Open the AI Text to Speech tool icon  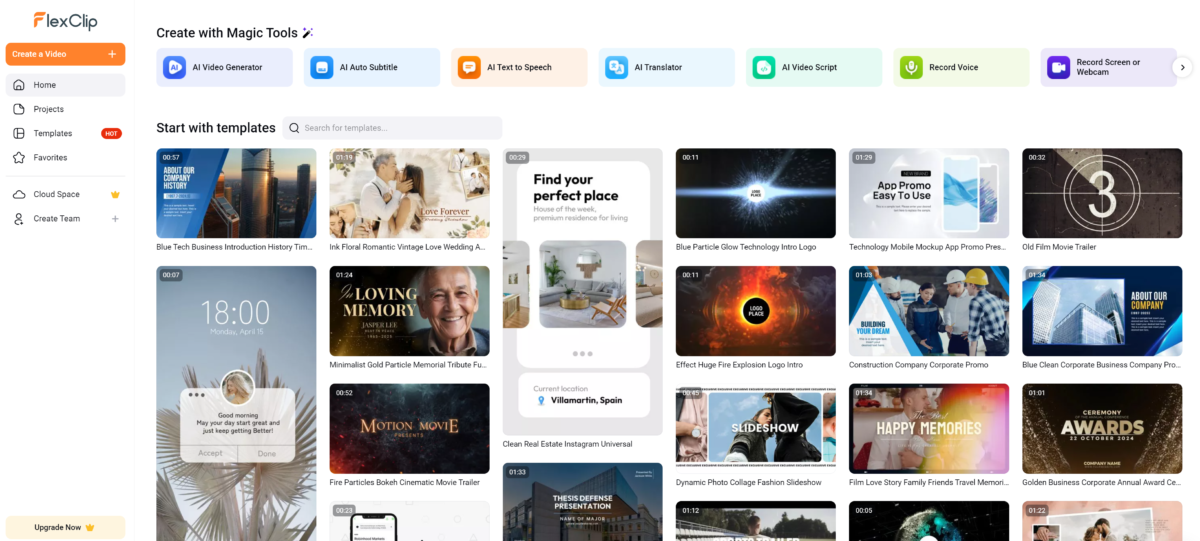click(469, 67)
